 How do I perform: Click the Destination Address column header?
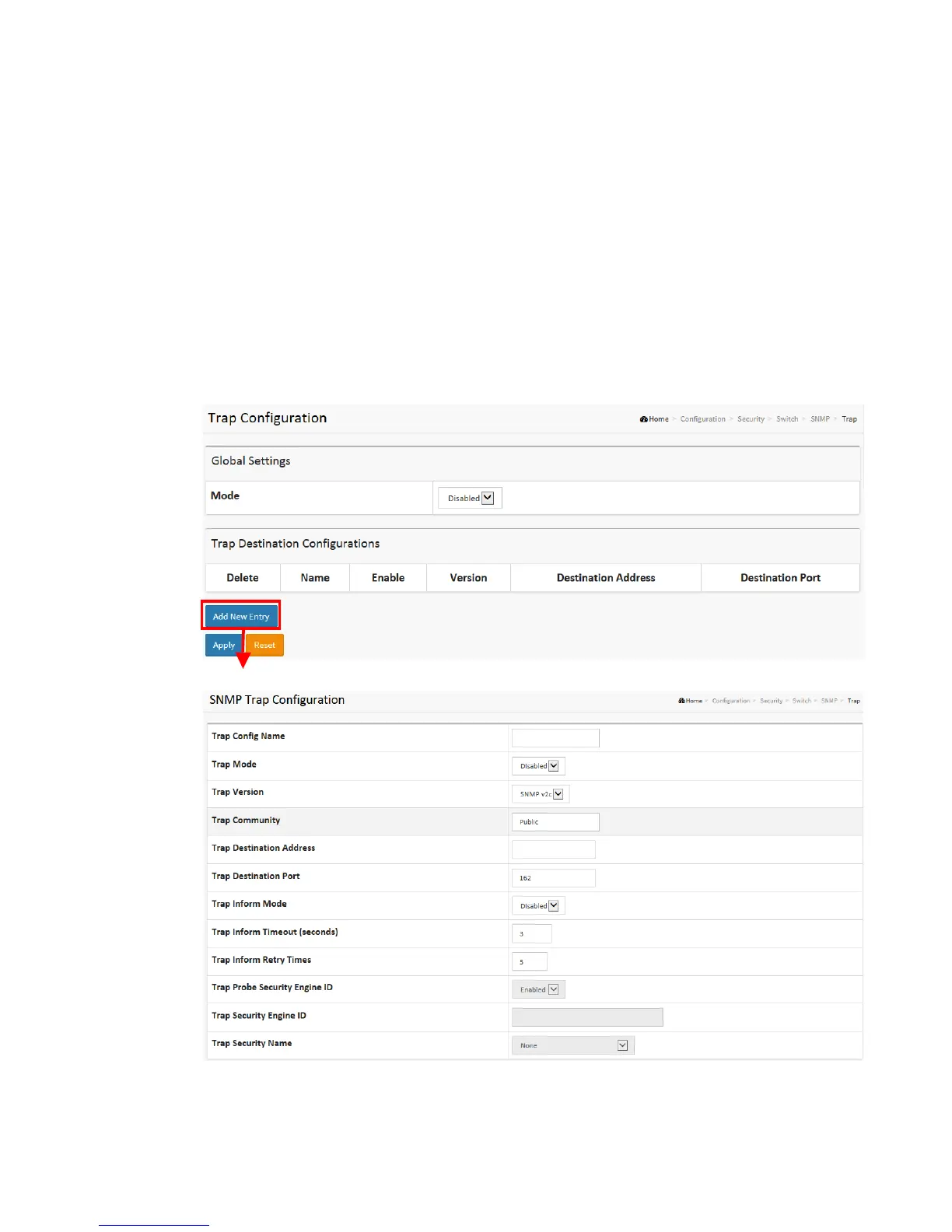click(x=606, y=578)
